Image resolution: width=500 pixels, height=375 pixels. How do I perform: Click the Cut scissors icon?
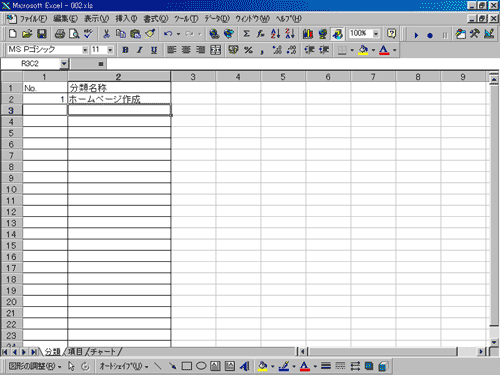click(106, 34)
